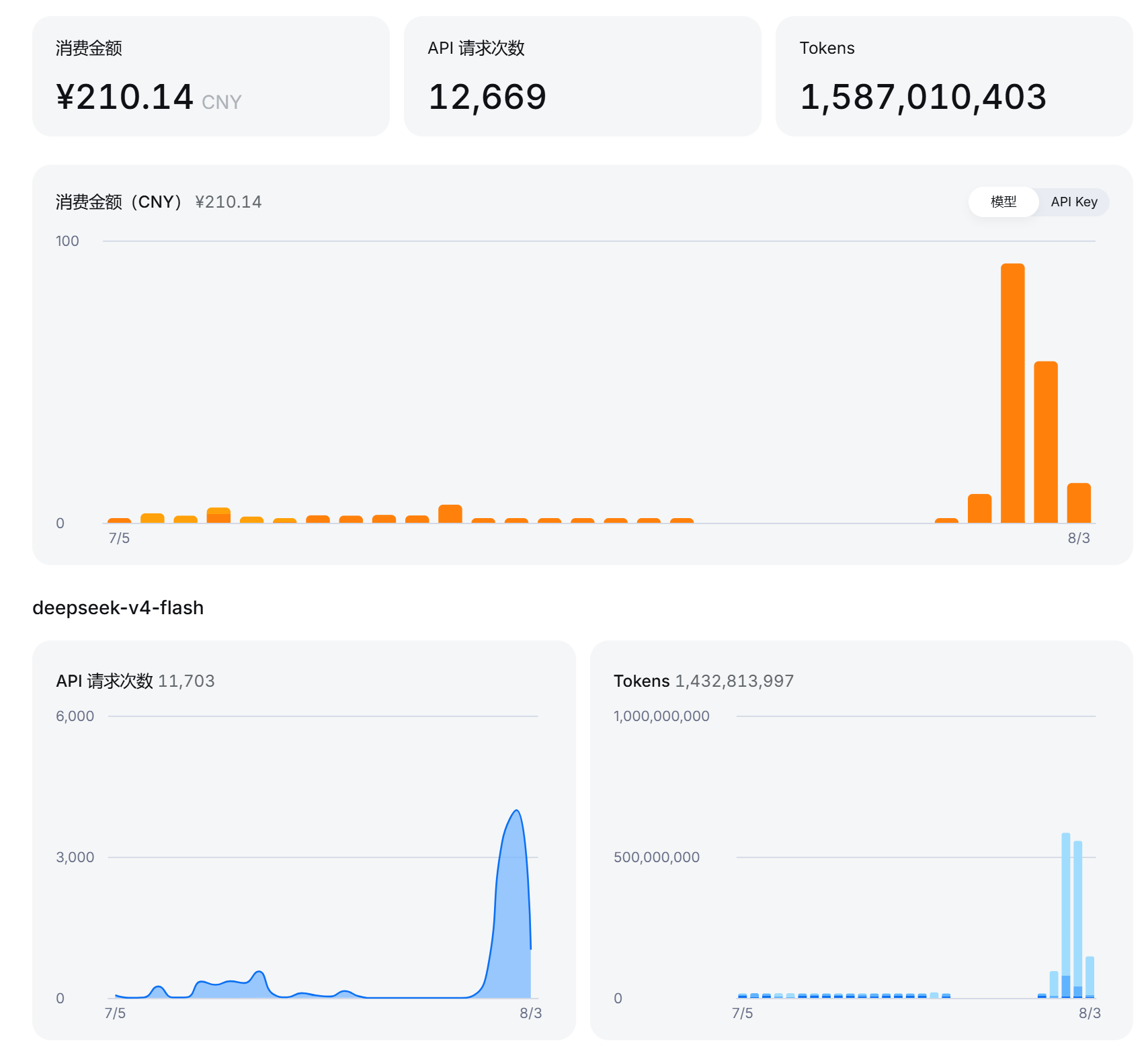Screen dimensions: 1148x1051
Task: Click the second-tallest orange spending bar
Action: point(1046,442)
